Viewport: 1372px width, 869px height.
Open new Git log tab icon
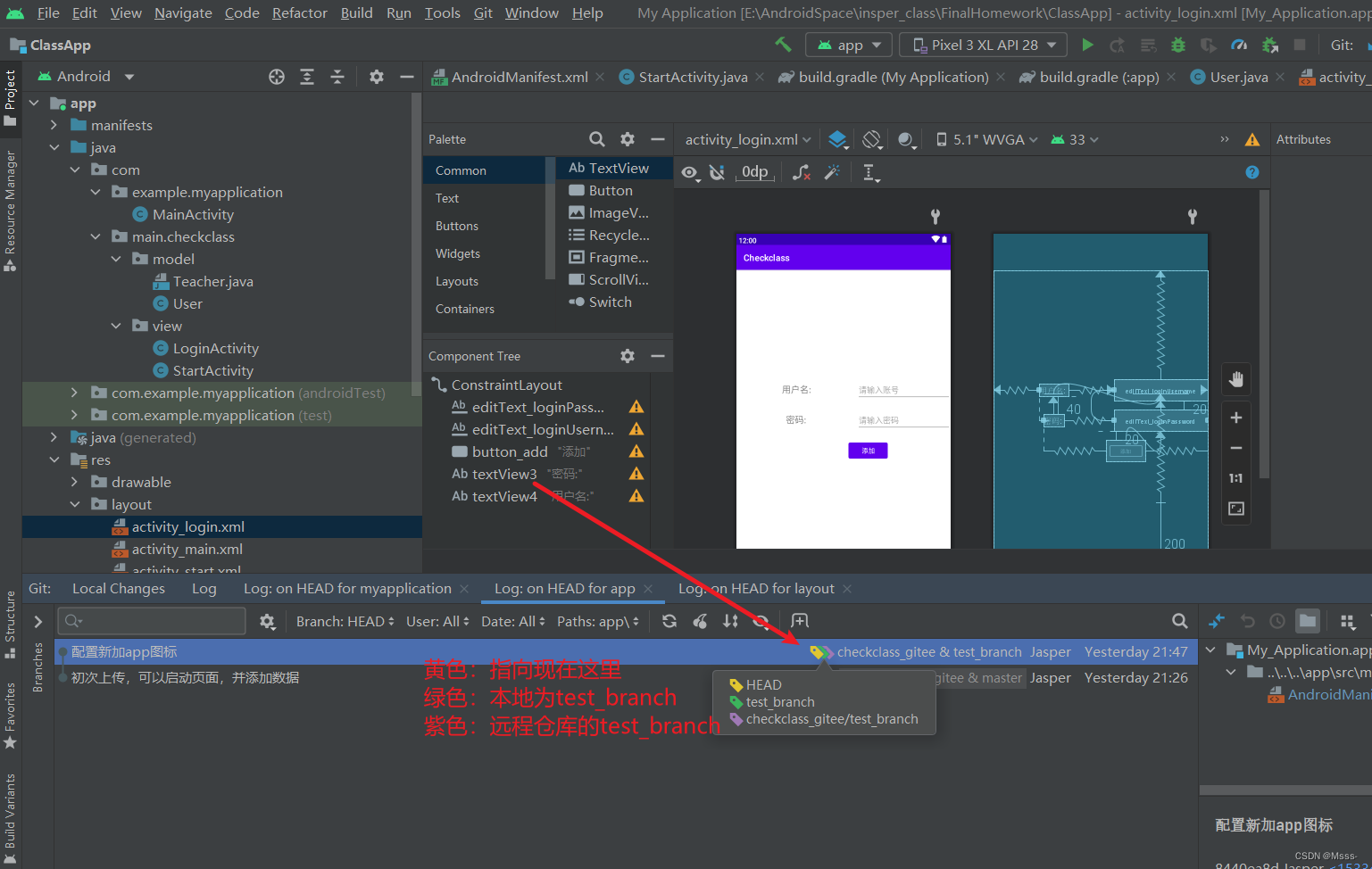[800, 621]
